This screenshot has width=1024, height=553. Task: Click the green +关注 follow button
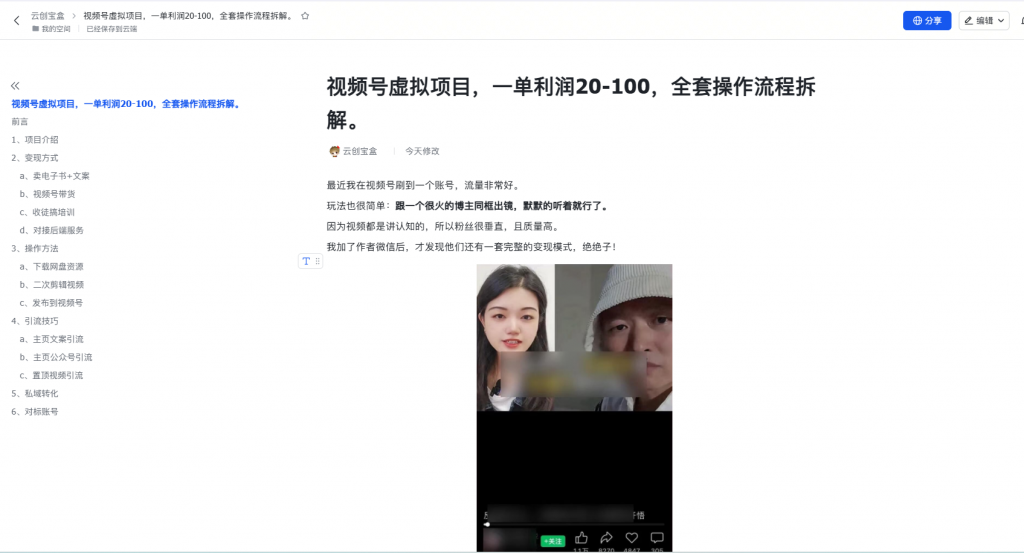click(552, 541)
